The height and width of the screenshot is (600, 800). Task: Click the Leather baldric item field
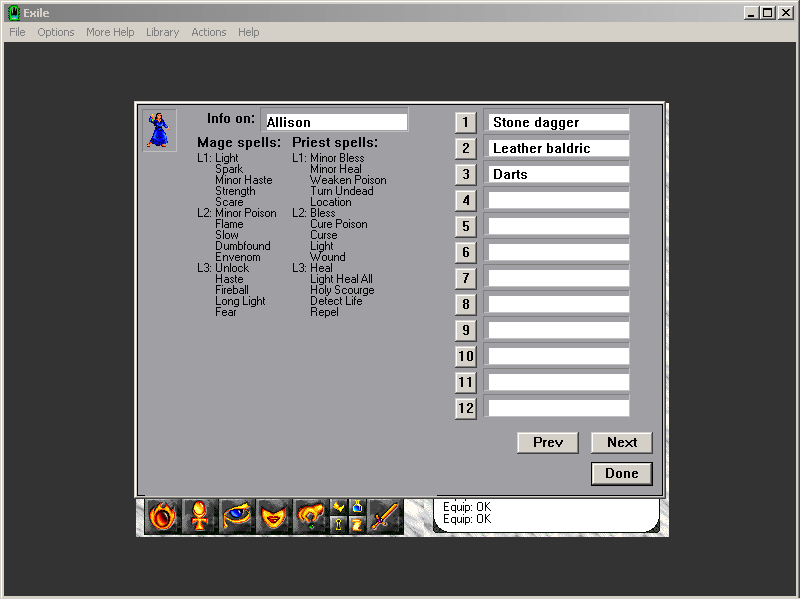tap(557, 148)
